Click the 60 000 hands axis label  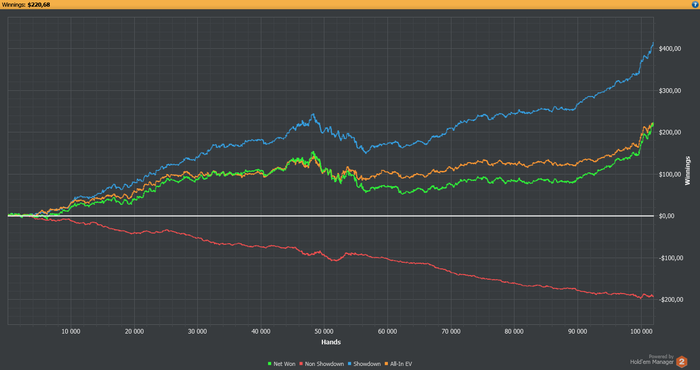point(388,332)
